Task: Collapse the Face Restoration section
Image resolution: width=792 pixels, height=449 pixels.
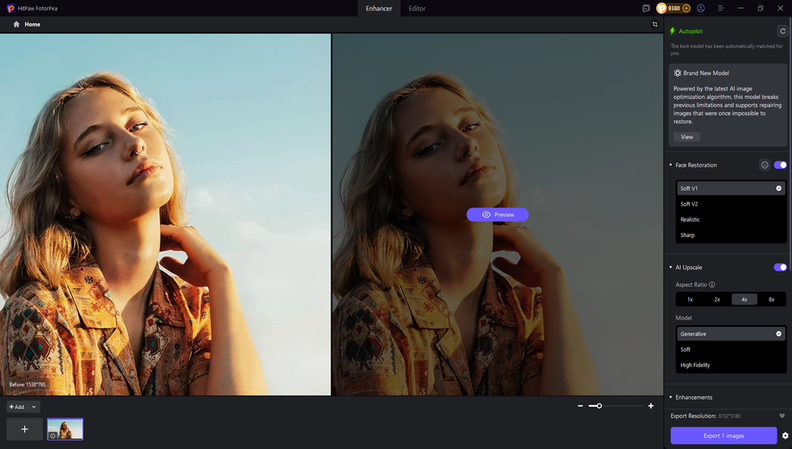Action: tap(671, 165)
